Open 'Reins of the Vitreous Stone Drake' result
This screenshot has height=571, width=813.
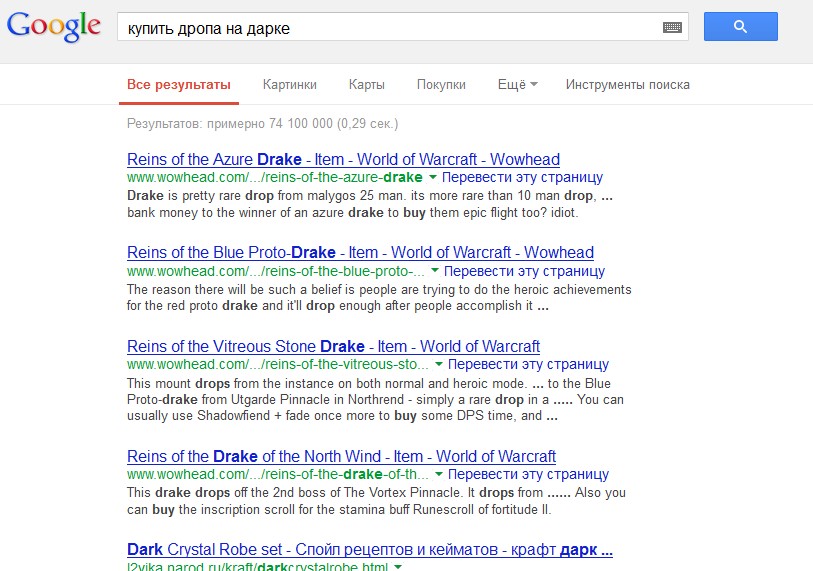[333, 346]
